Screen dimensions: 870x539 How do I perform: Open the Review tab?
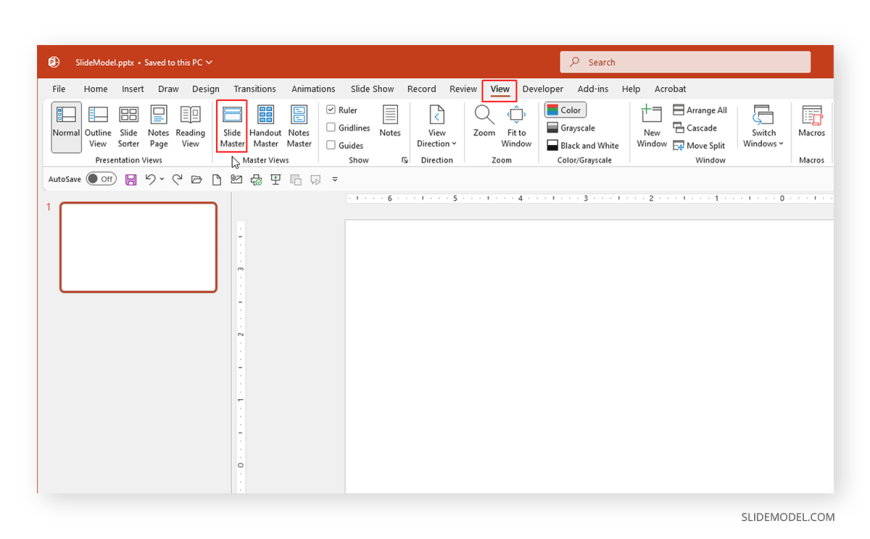(x=463, y=89)
